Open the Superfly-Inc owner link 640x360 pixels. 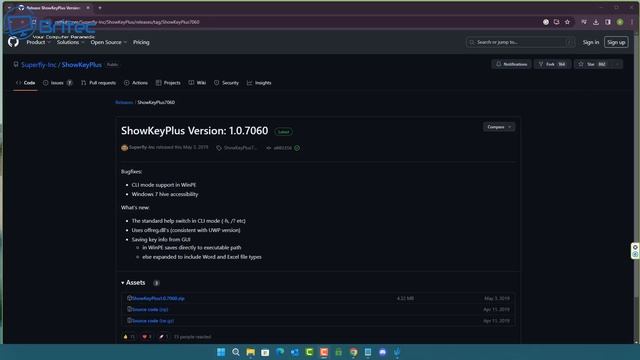38,64
